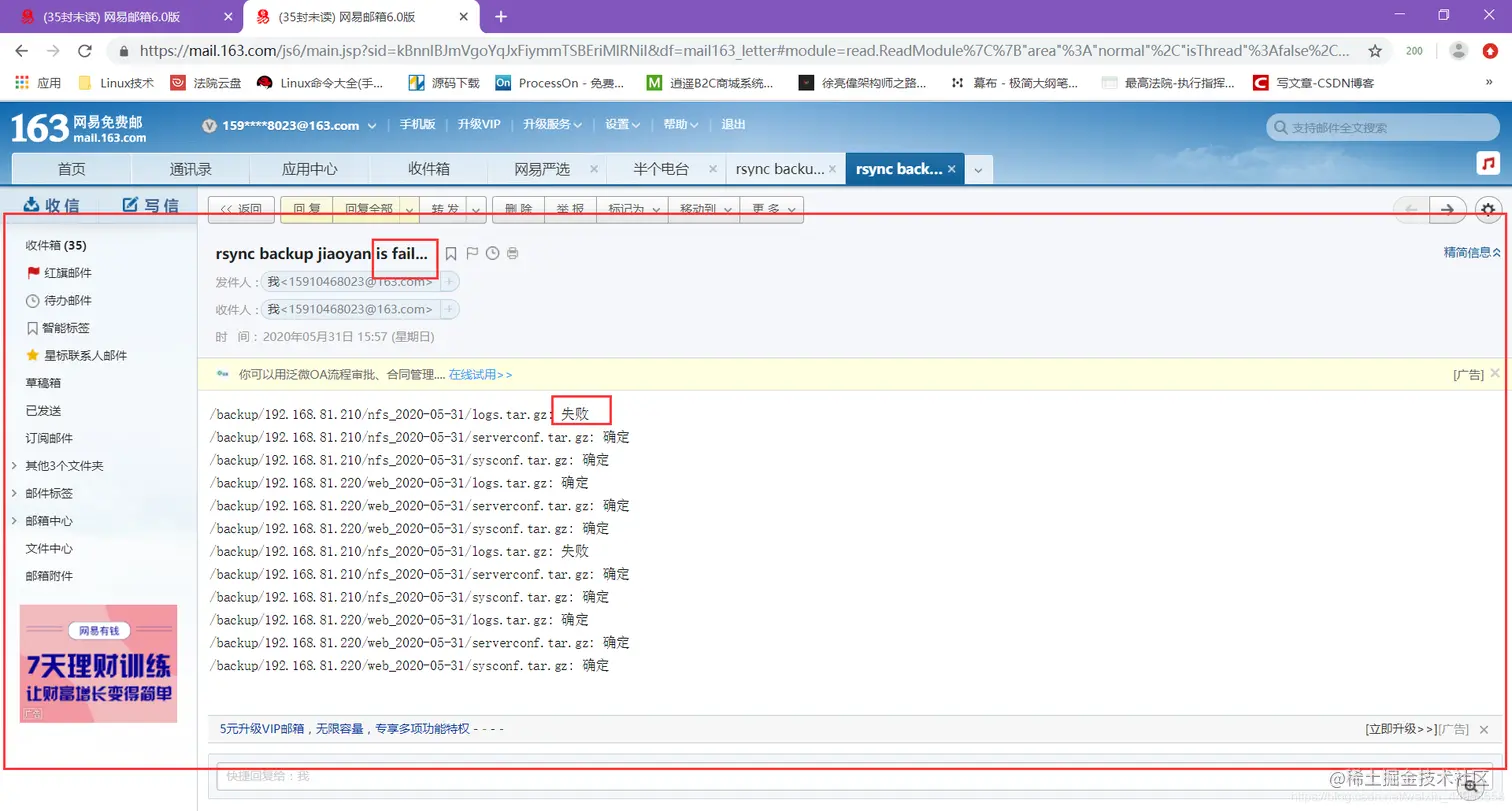The height and width of the screenshot is (811, 1512).
Task: Click the 返回 button
Action: [x=241, y=209]
